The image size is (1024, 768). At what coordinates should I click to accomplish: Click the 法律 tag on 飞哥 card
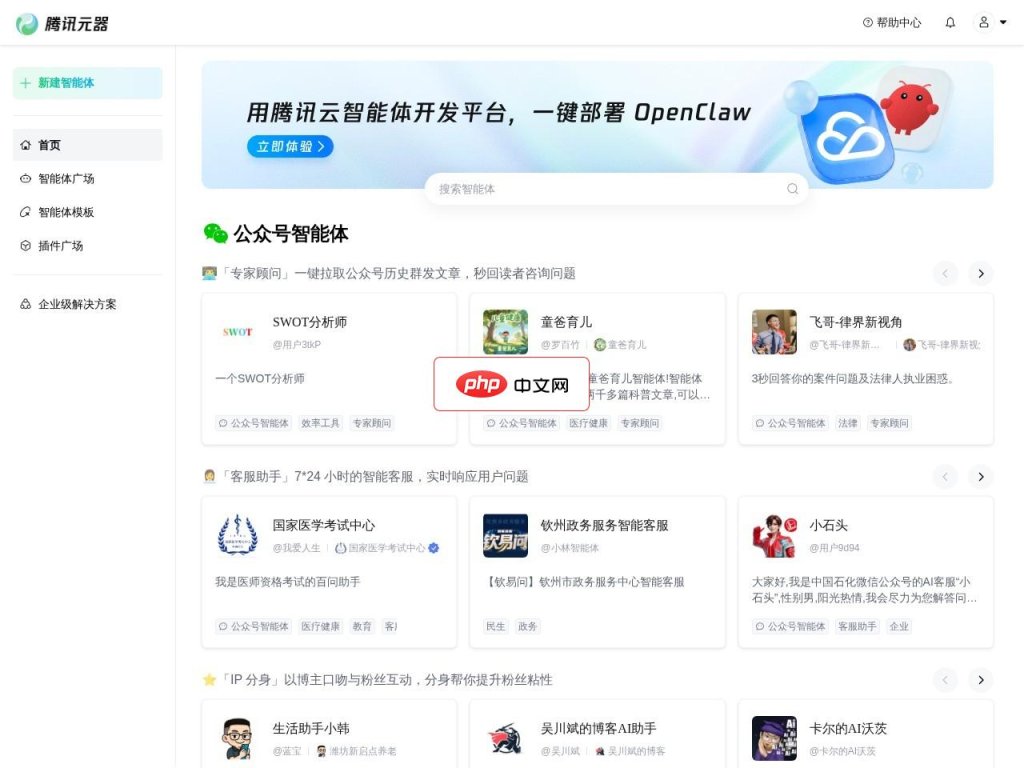pyautogui.click(x=848, y=423)
